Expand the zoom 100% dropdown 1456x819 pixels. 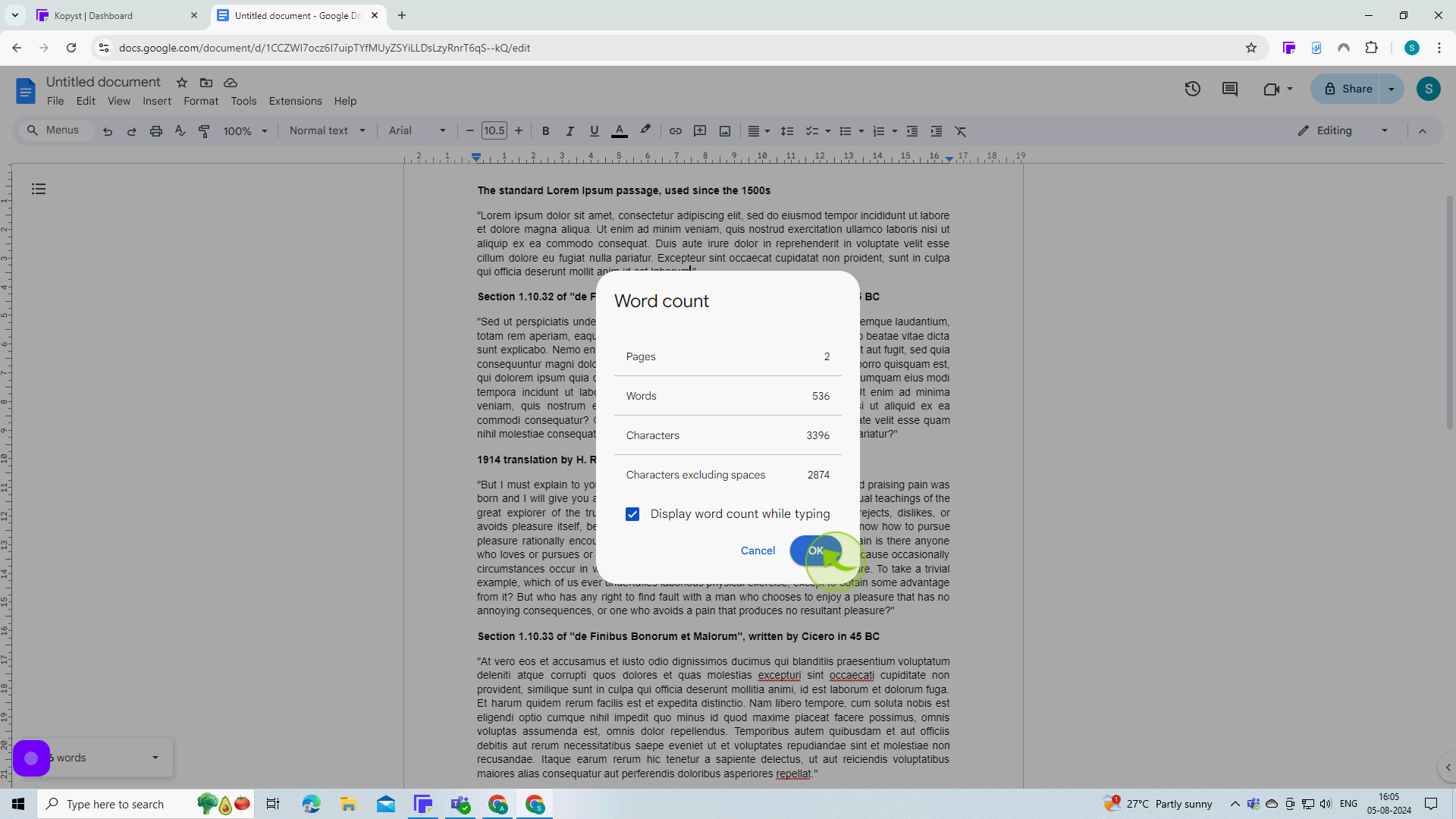pyautogui.click(x=246, y=131)
